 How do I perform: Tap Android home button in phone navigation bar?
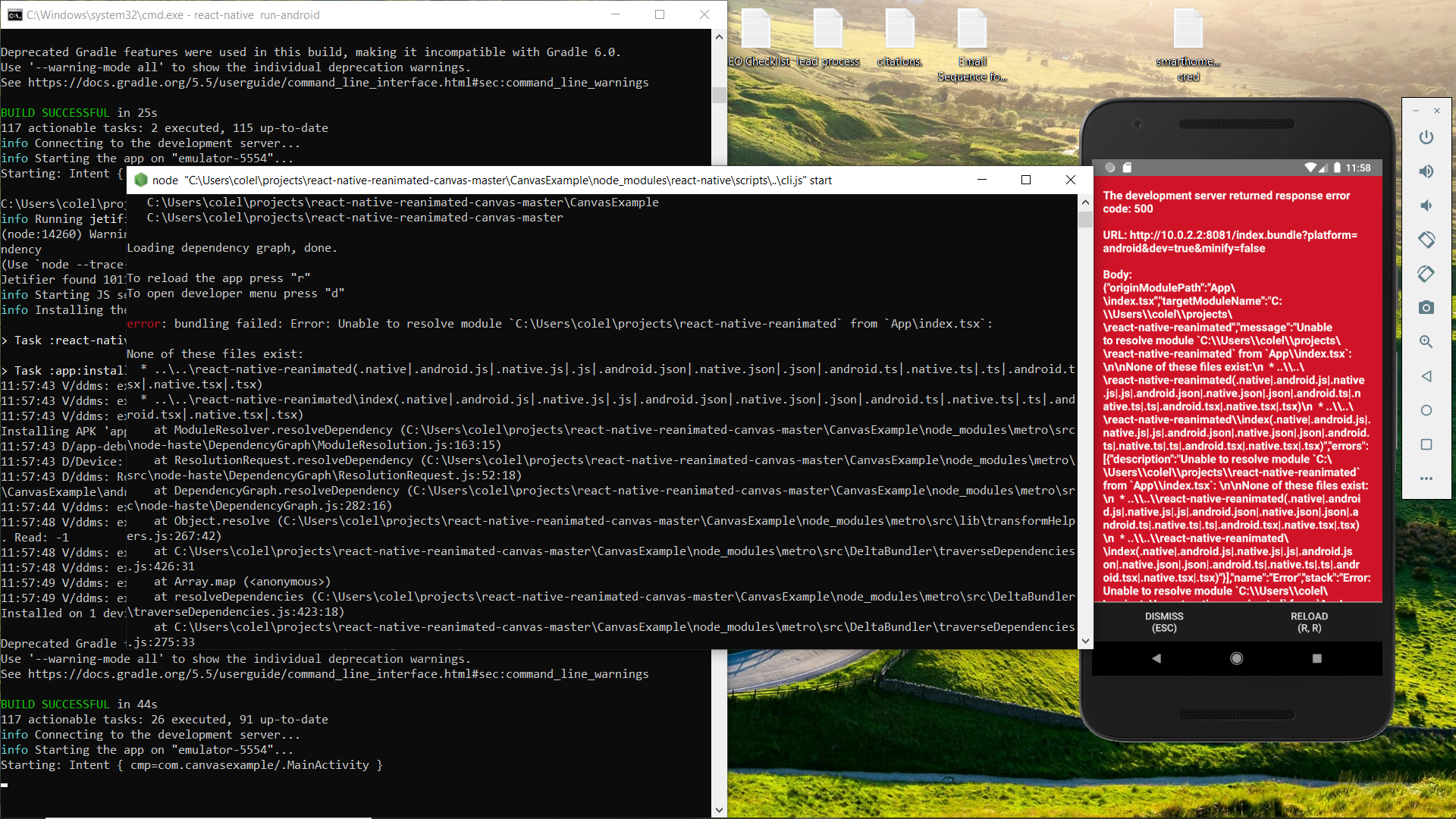1237,658
